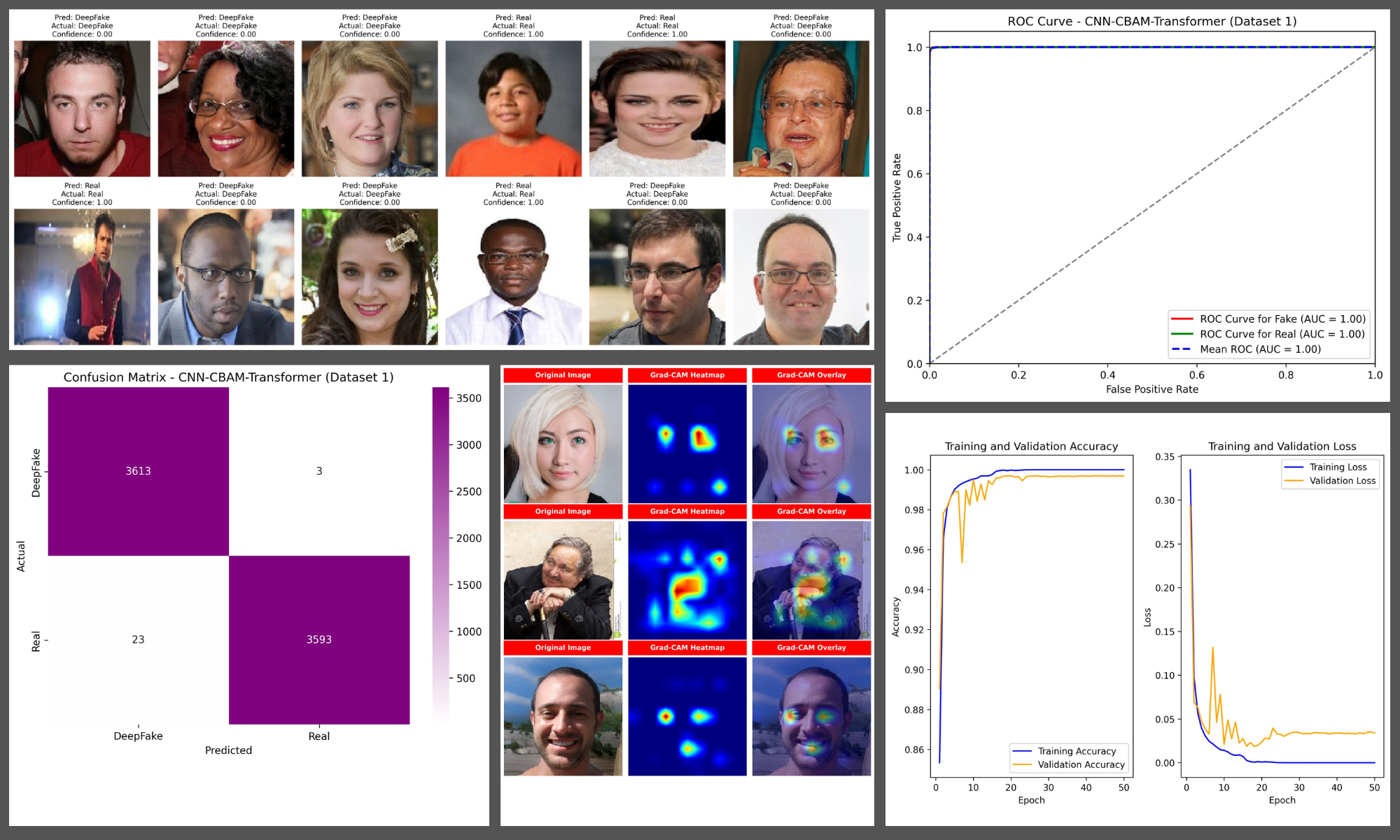Click the woman with flower hairpiece photo

pos(370,276)
